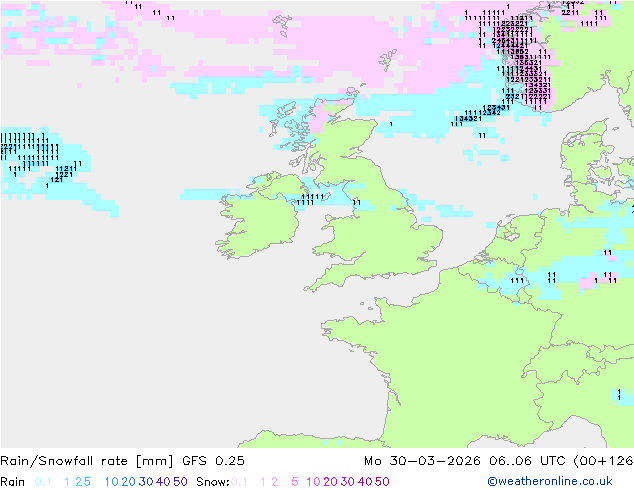Select the Snow legend 30 value
This screenshot has height=490, width=634.
pyautogui.click(x=348, y=482)
